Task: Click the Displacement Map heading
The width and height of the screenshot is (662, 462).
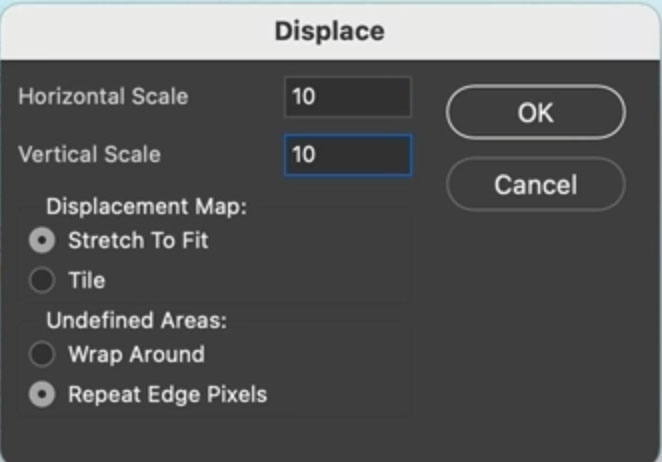Action: [x=146, y=208]
